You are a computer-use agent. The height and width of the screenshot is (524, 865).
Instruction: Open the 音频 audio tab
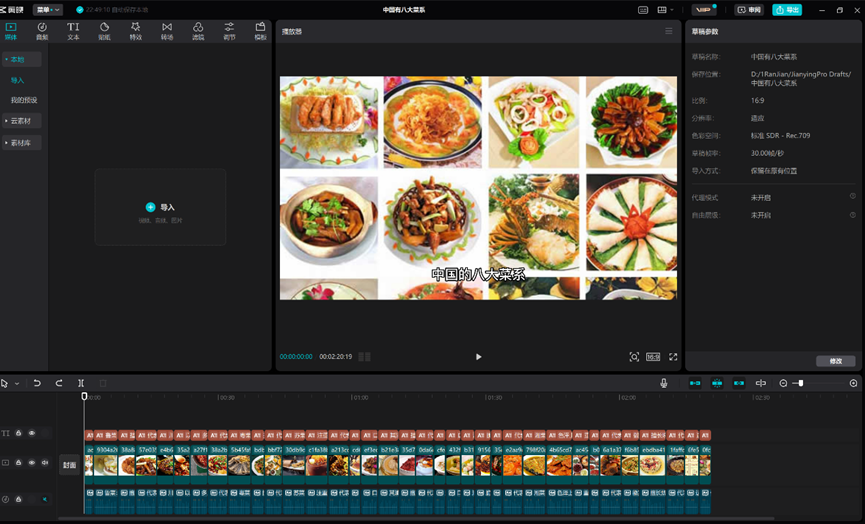(42, 31)
